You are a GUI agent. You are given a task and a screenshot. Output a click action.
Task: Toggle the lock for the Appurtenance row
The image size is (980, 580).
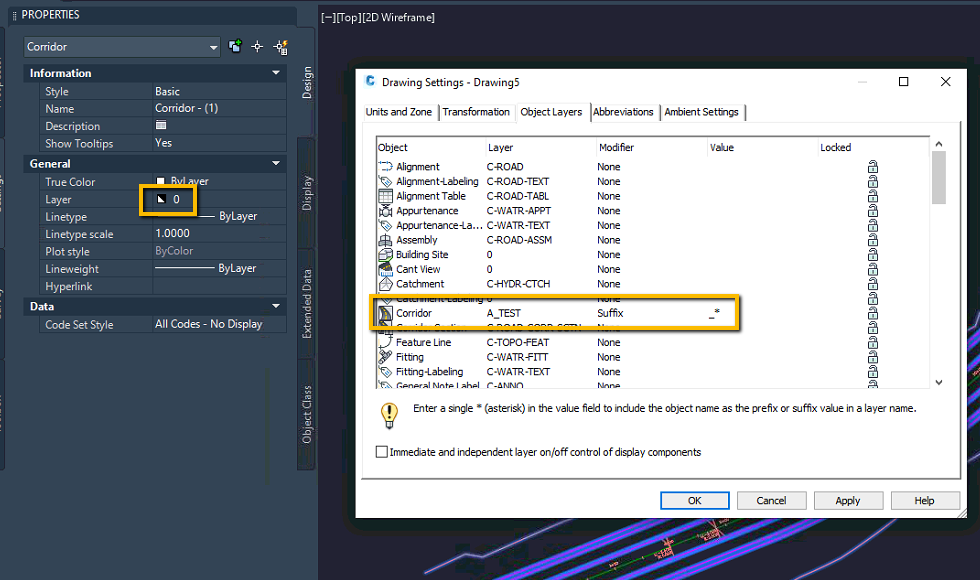click(x=872, y=211)
